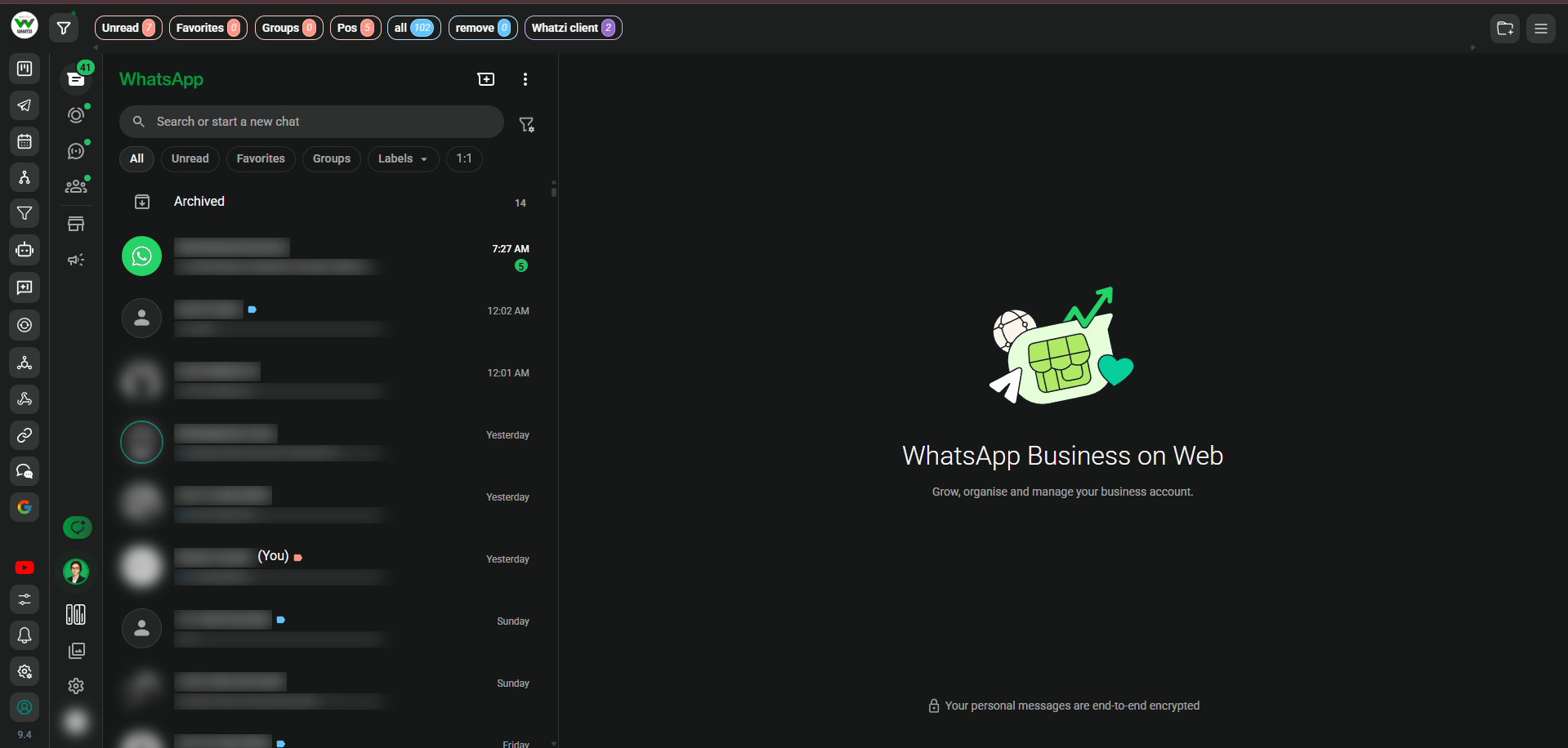Click the add-folder icon at top right
The width and height of the screenshot is (1568, 748).
(1505, 29)
